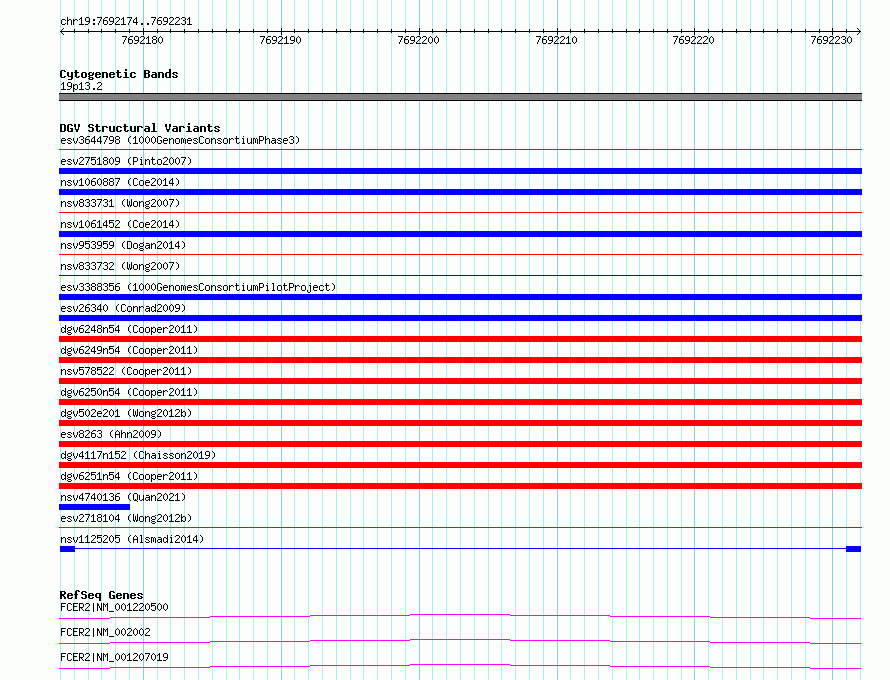
Task: Open nsv953959 (Dogan2014) variant details
Action: click(x=123, y=245)
